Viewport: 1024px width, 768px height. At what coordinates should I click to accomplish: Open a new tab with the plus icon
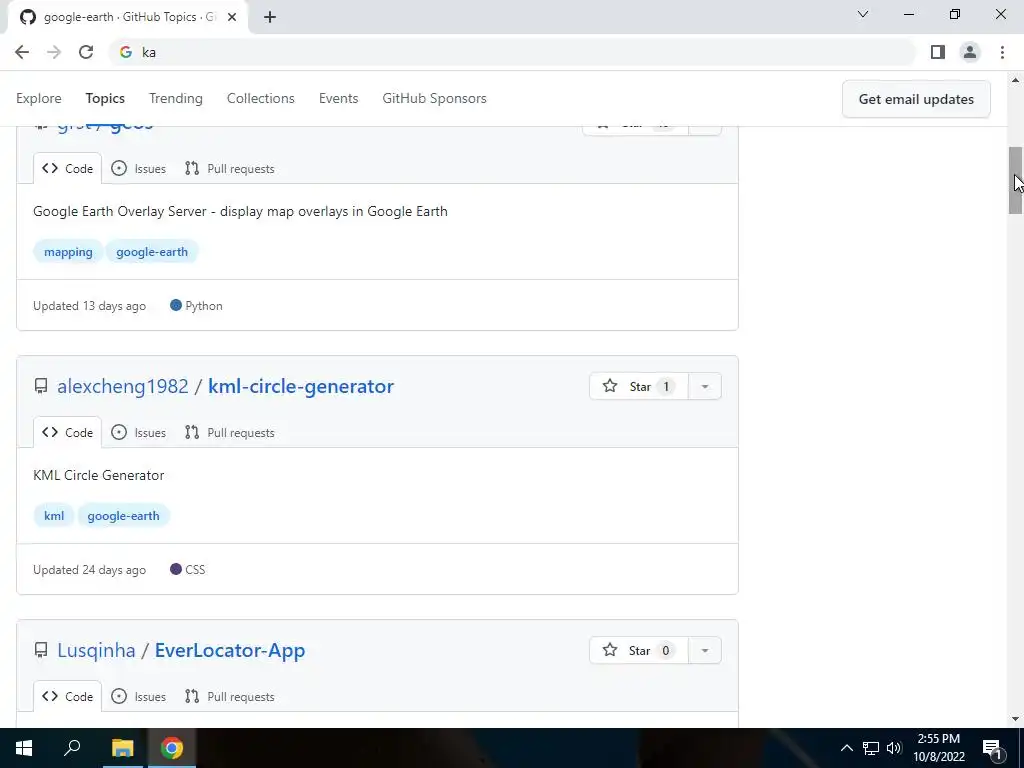pos(270,18)
